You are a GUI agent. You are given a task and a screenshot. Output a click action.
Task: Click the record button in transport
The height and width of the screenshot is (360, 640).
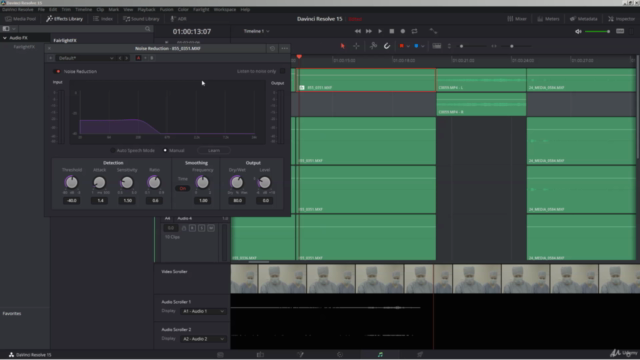[x=403, y=31]
